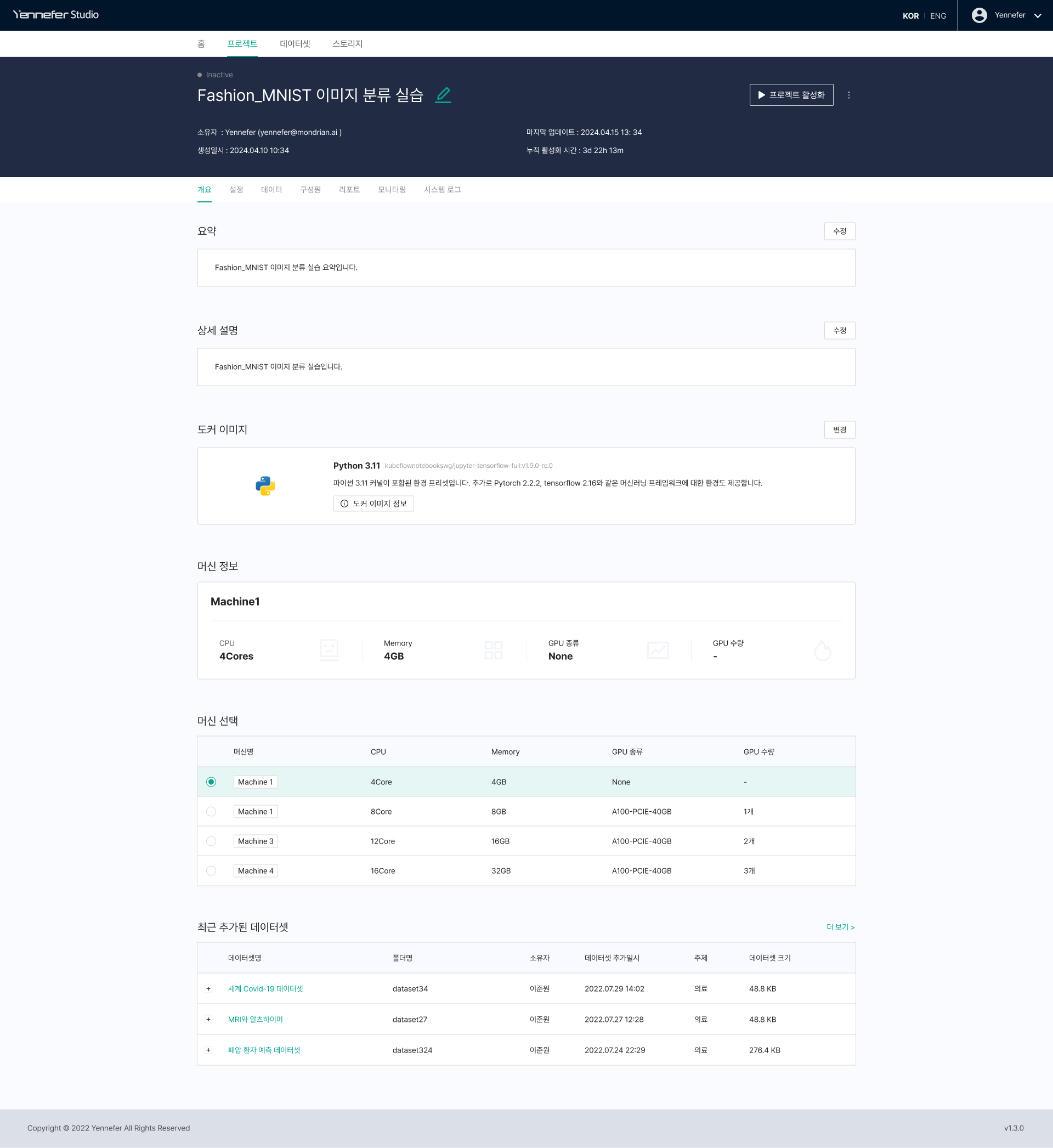This screenshot has width=1053, height=1148.
Task: Open the three-dot more options menu
Action: click(x=848, y=95)
